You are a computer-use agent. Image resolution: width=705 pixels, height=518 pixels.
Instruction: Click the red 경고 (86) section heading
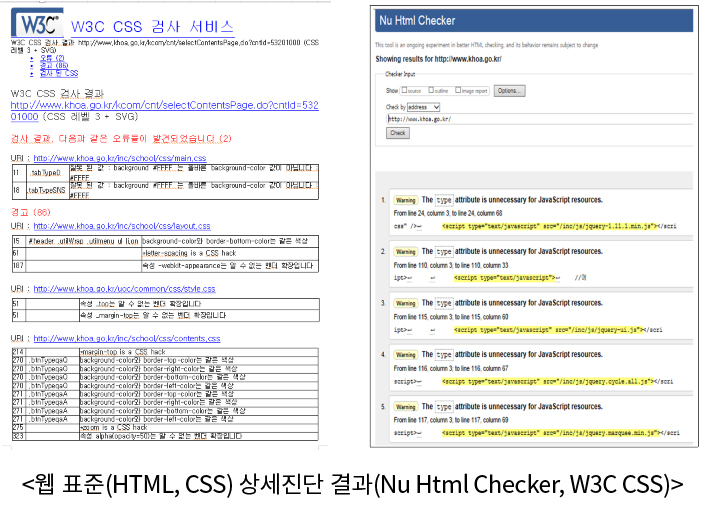point(31,212)
